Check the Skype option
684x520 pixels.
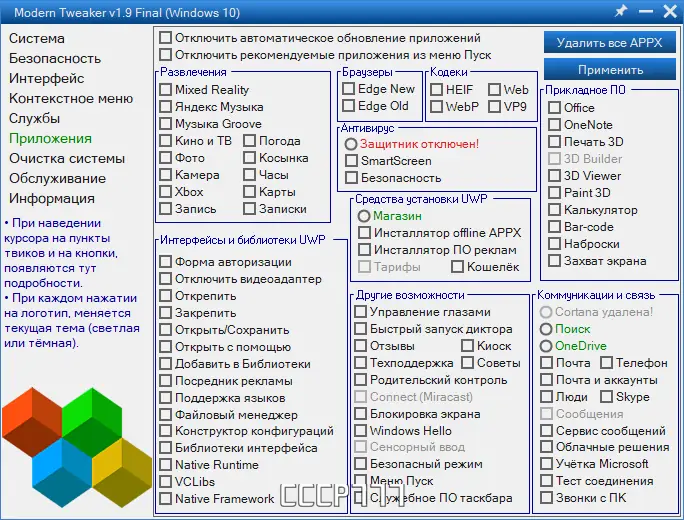tap(606, 397)
